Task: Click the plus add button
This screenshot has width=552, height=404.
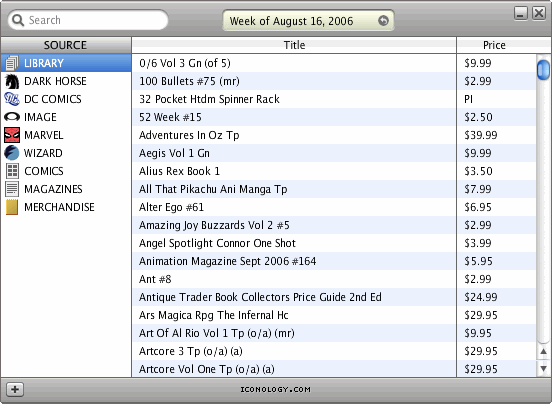Action: (x=15, y=390)
